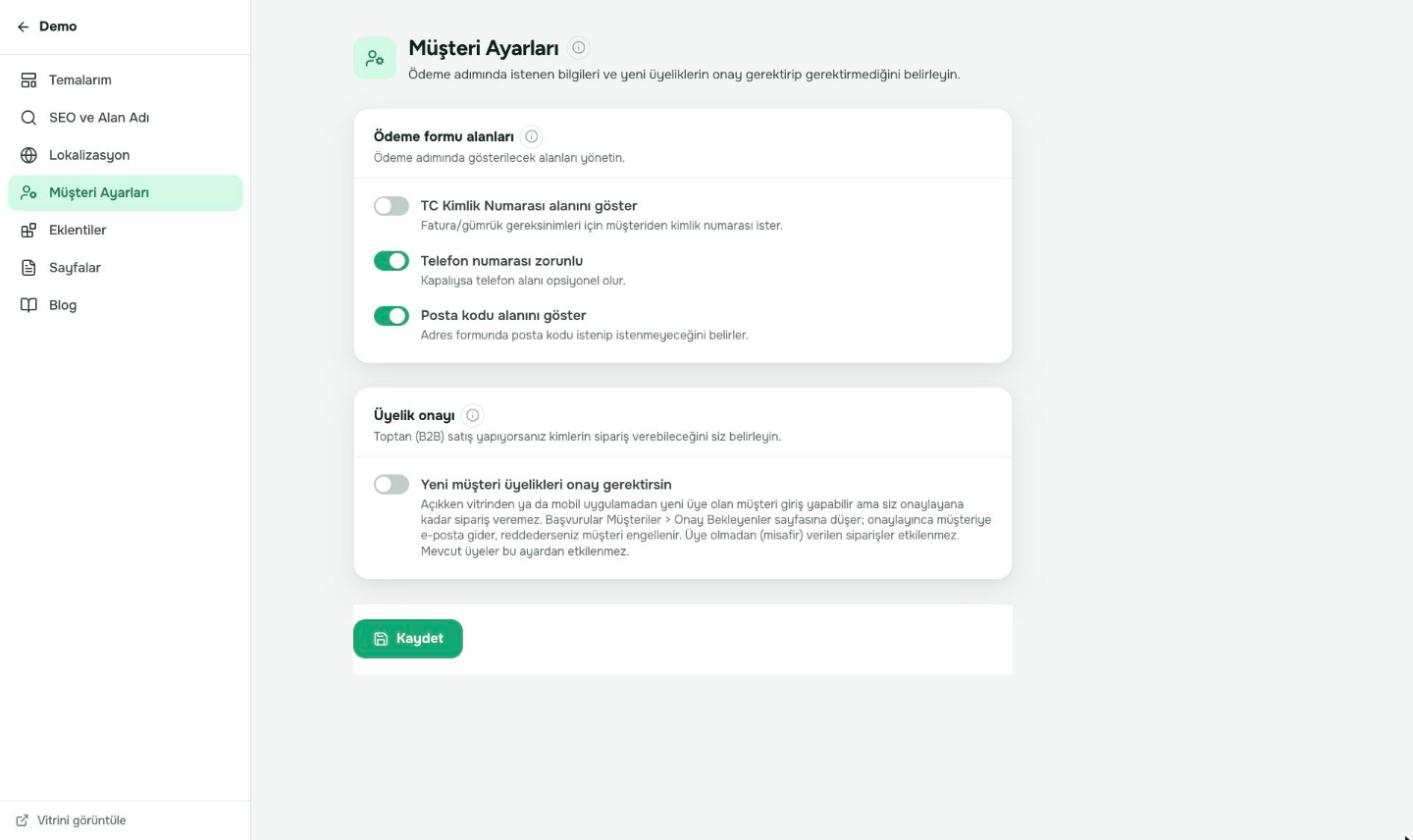
Task: Click info icon next to Ödeme formu alanları
Action: 532,136
